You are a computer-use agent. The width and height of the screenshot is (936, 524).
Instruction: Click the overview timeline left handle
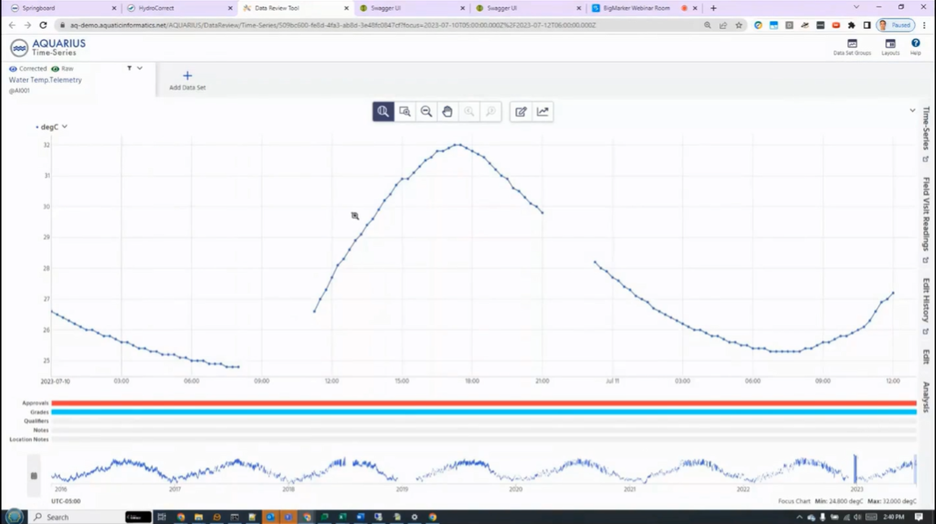(x=34, y=476)
